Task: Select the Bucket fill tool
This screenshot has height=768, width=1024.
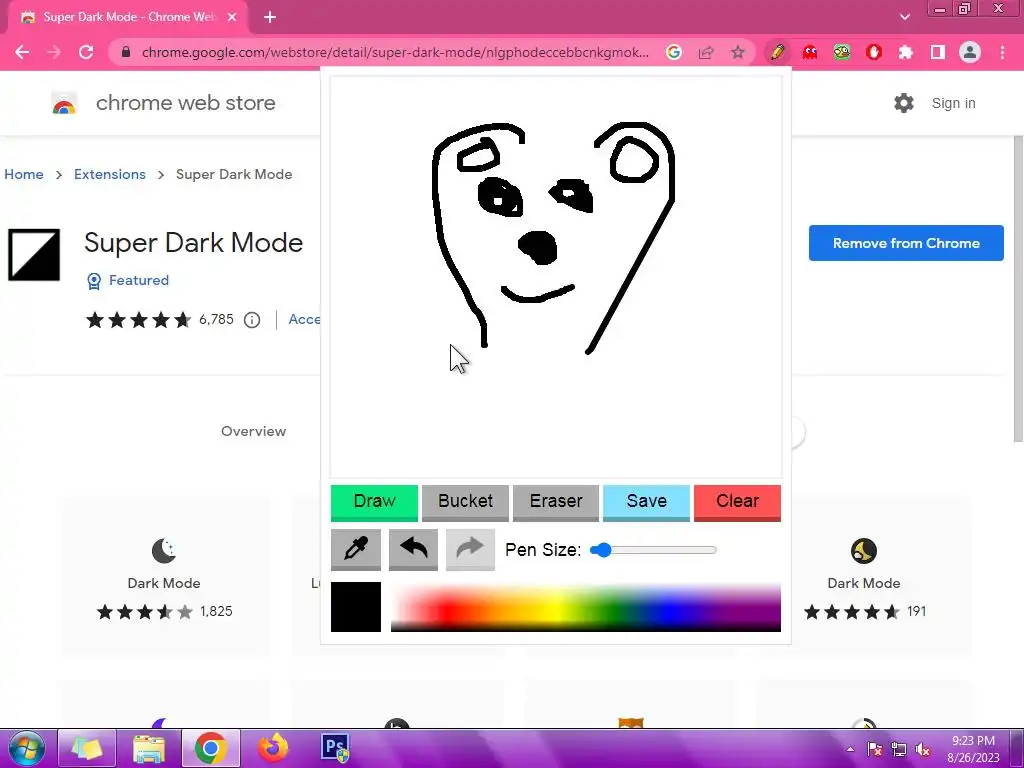Action: tap(465, 502)
